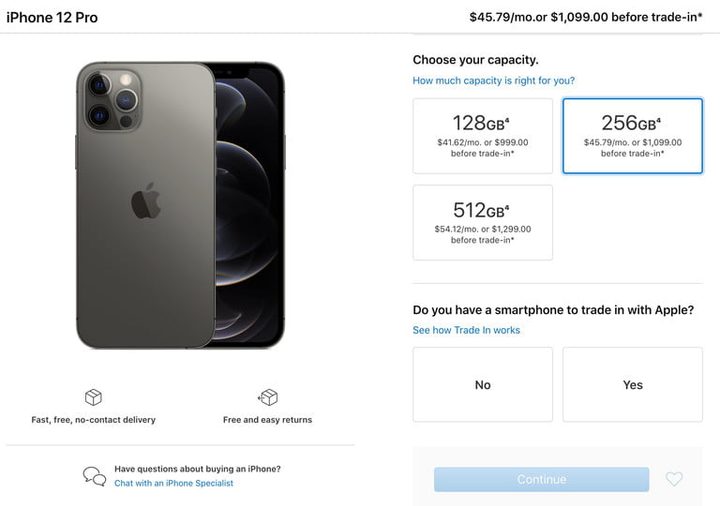Click 'Free and easy returns' text
720x506 pixels.
tap(267, 420)
